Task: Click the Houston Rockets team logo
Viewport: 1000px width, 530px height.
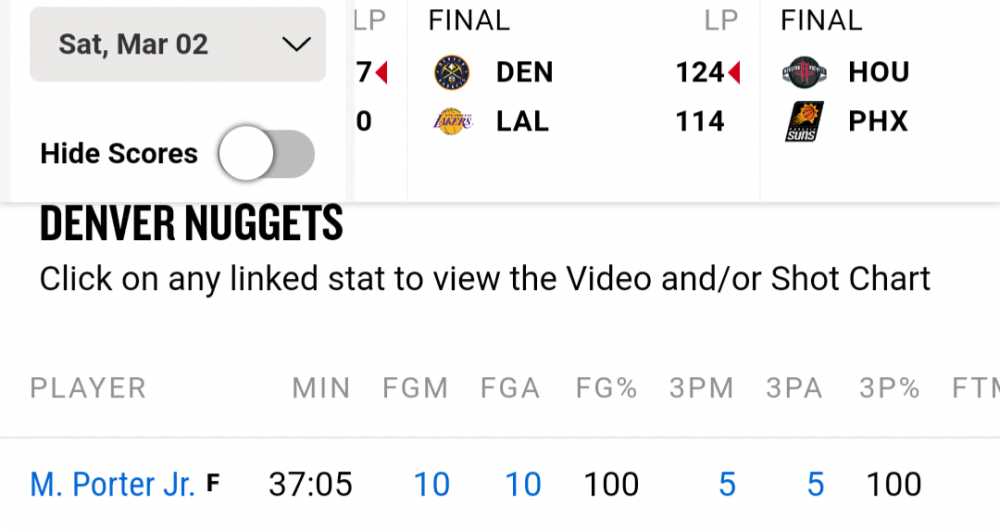Action: coord(805,73)
